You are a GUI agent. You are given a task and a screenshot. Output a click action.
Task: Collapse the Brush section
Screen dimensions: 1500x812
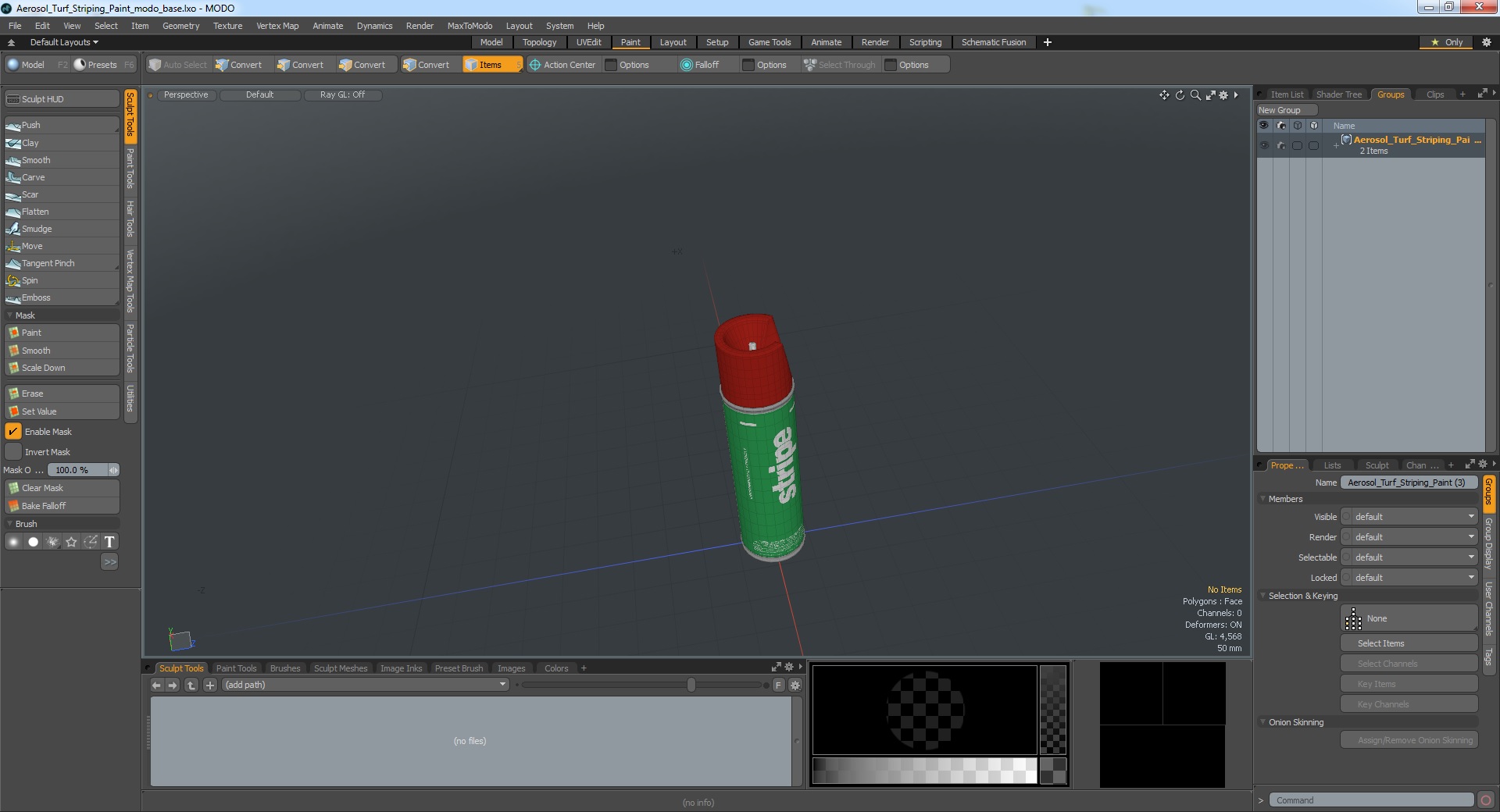click(x=10, y=524)
